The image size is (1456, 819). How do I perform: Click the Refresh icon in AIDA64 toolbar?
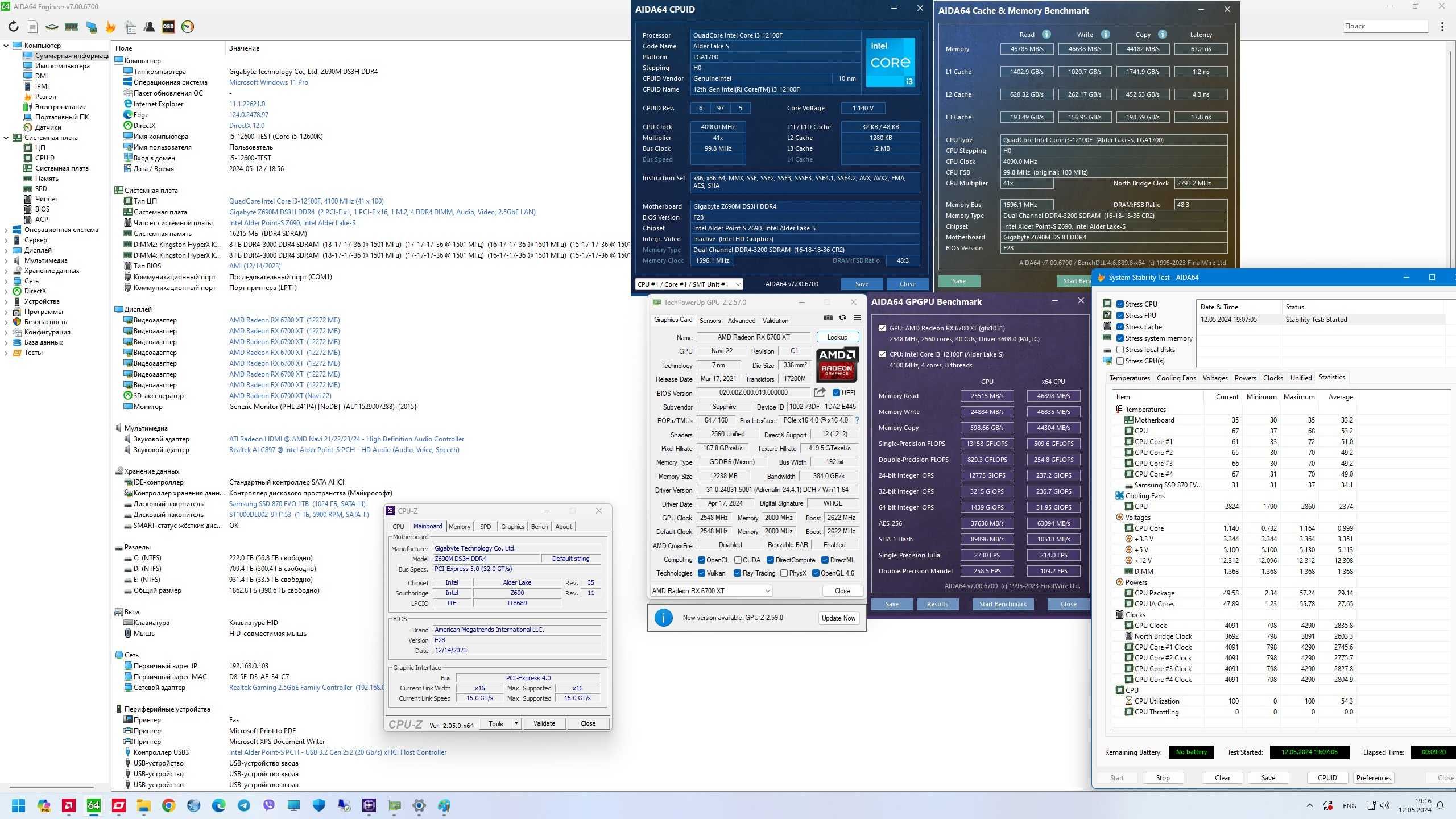click(13, 27)
